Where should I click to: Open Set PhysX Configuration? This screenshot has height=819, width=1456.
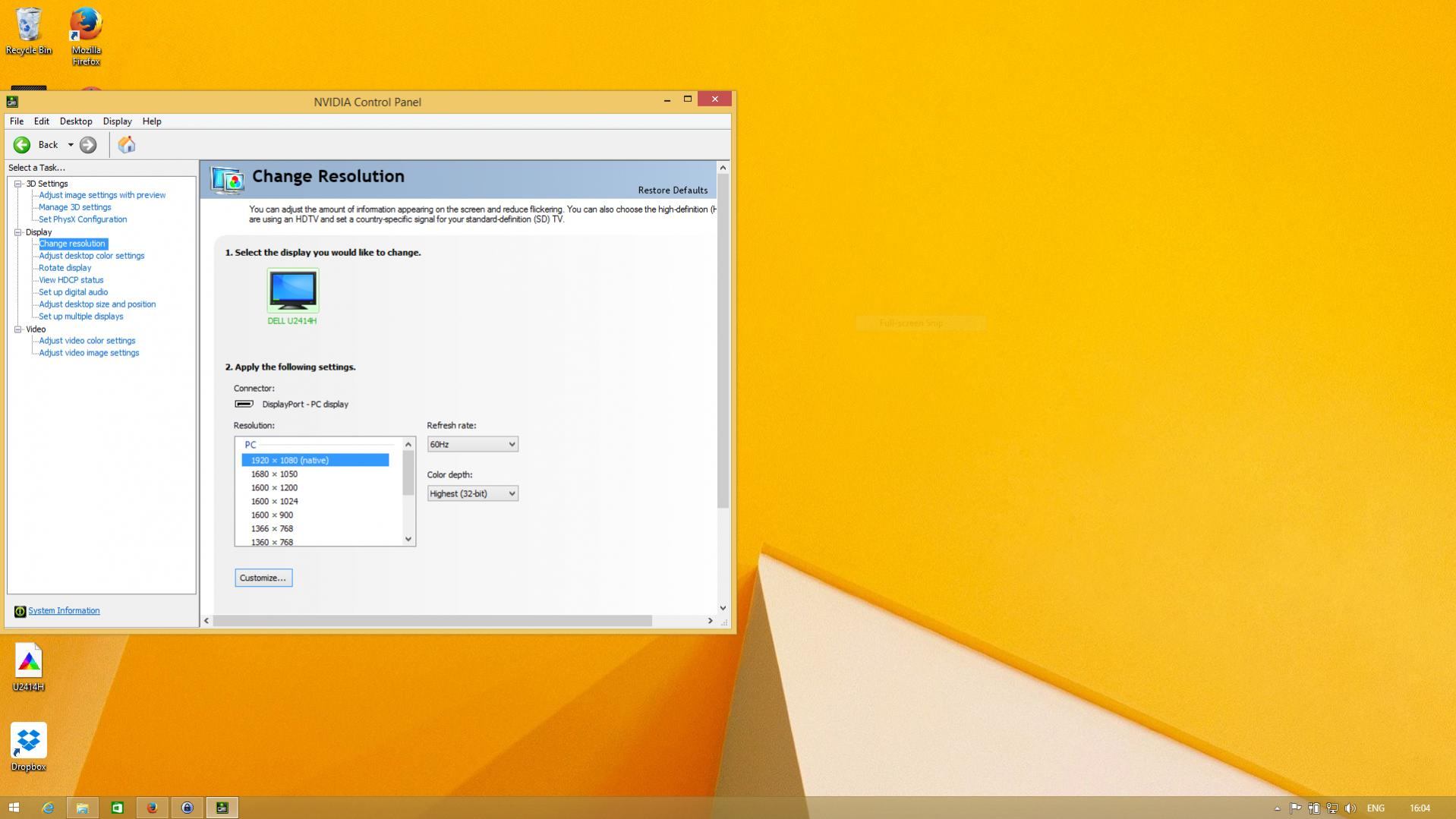83,219
